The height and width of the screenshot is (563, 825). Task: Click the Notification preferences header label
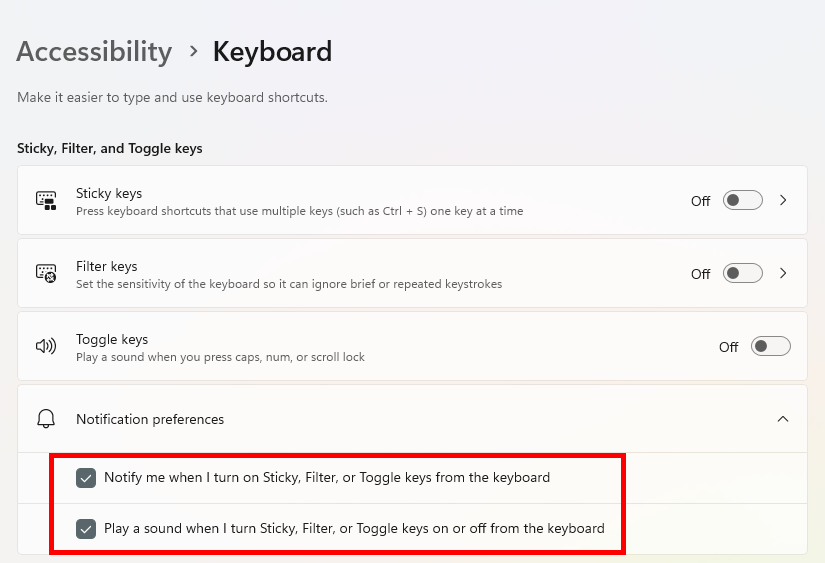(x=150, y=419)
